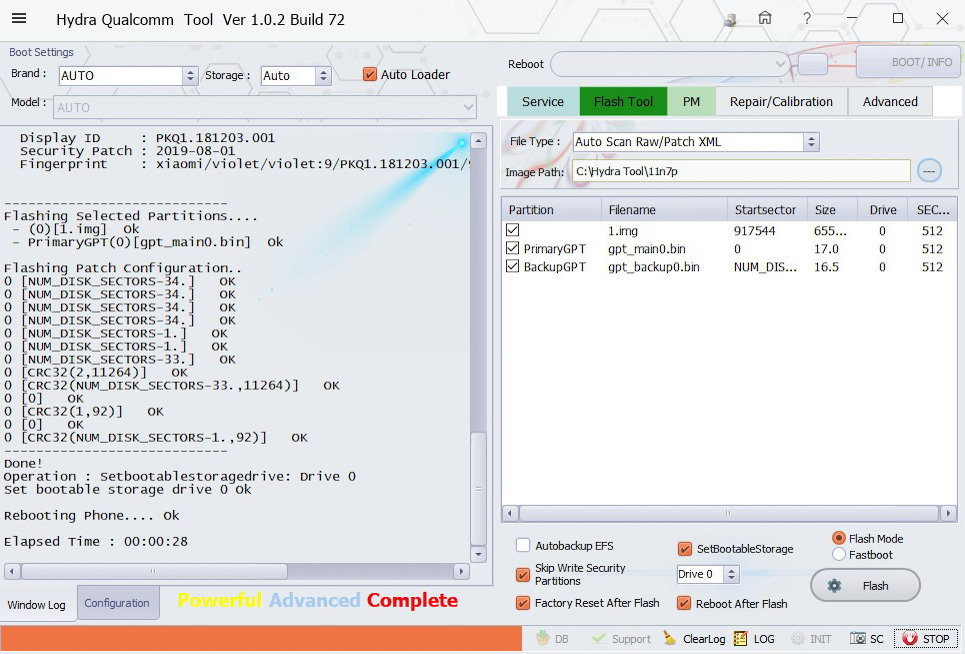This screenshot has height=654, width=965.
Task: Click log vertical scrollbar thumb
Action: tap(478, 489)
